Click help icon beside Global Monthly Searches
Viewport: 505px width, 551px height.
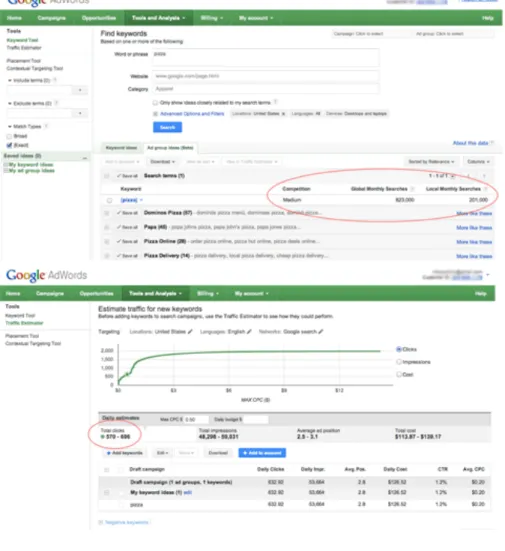click(412, 189)
